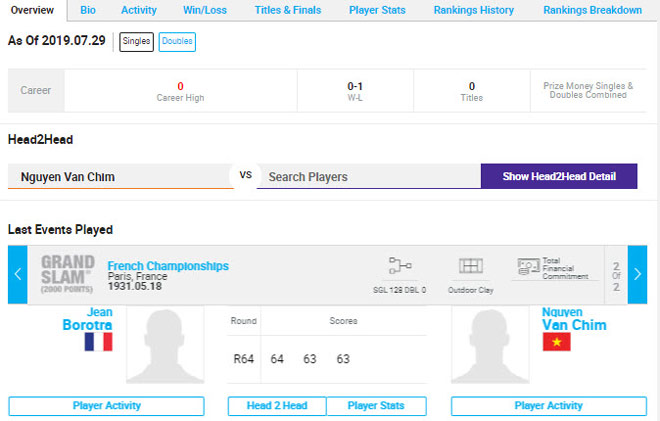Go to the previous event with left arrow
660x421 pixels.
coord(17,274)
